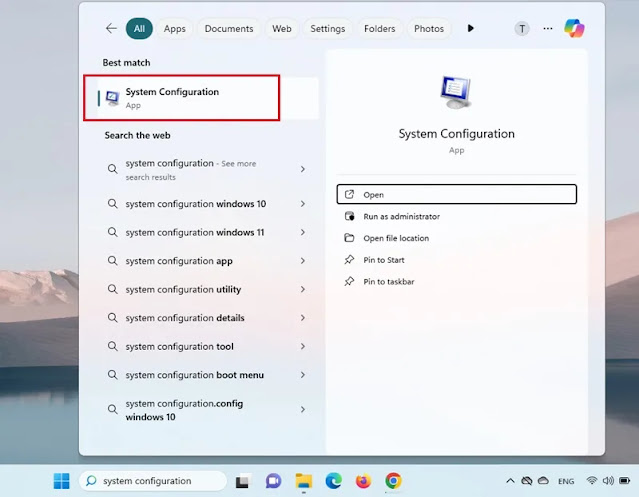Open the Windows Start button
639x497 pixels.
point(62,481)
